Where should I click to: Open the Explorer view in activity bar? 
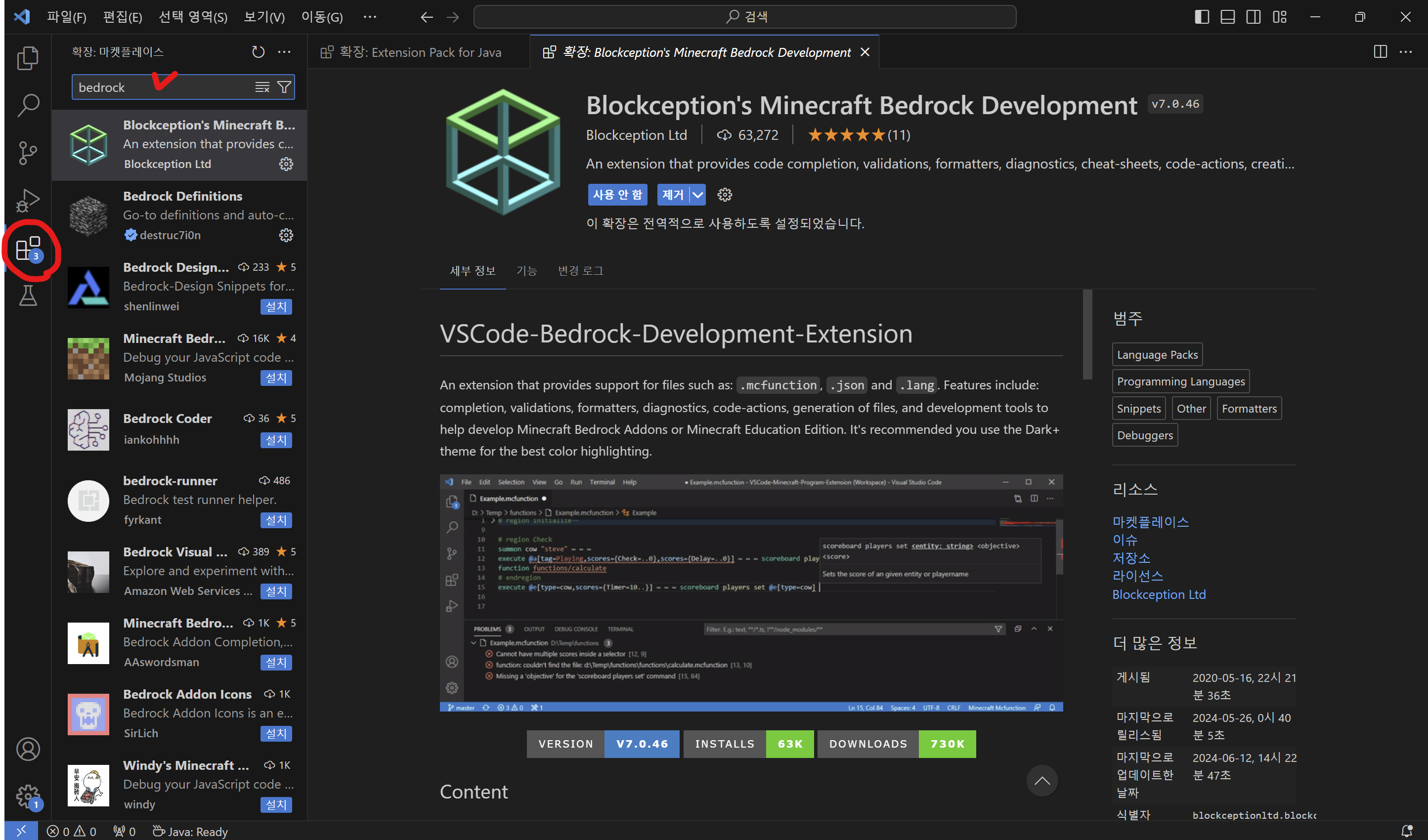pyautogui.click(x=28, y=58)
